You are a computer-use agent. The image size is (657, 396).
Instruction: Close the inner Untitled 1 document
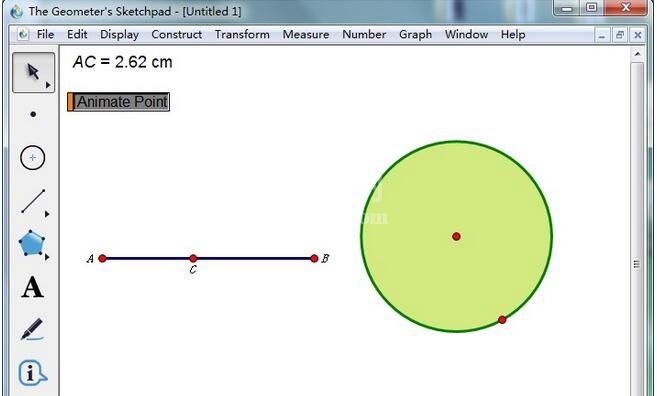(638, 35)
